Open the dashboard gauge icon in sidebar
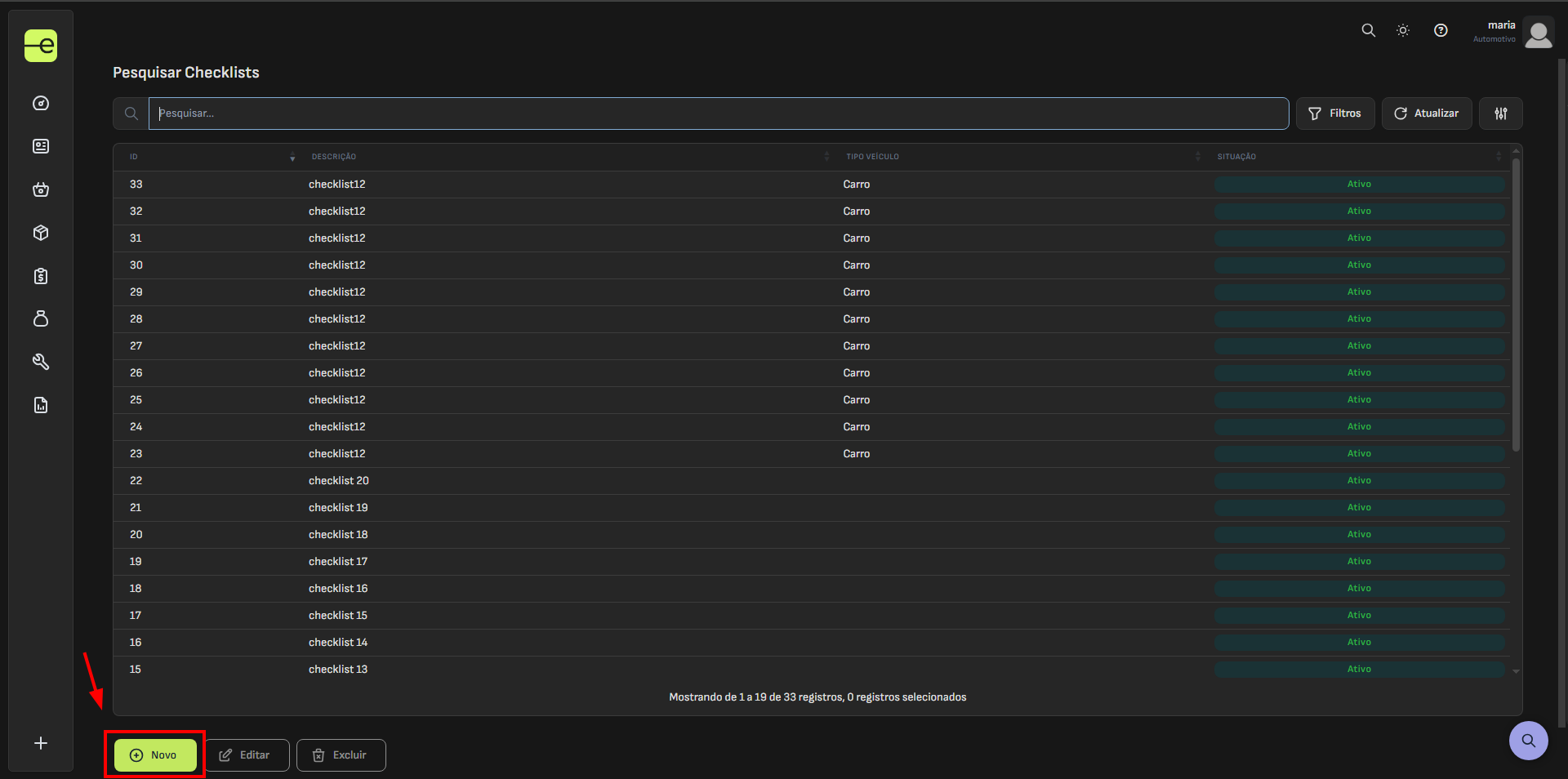This screenshot has height=779, width=1568. (x=41, y=104)
